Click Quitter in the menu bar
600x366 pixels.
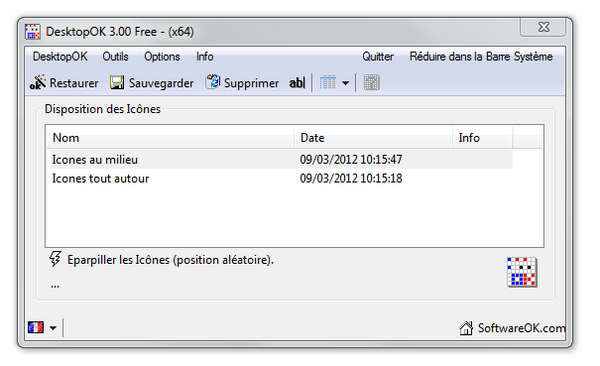pyautogui.click(x=378, y=57)
